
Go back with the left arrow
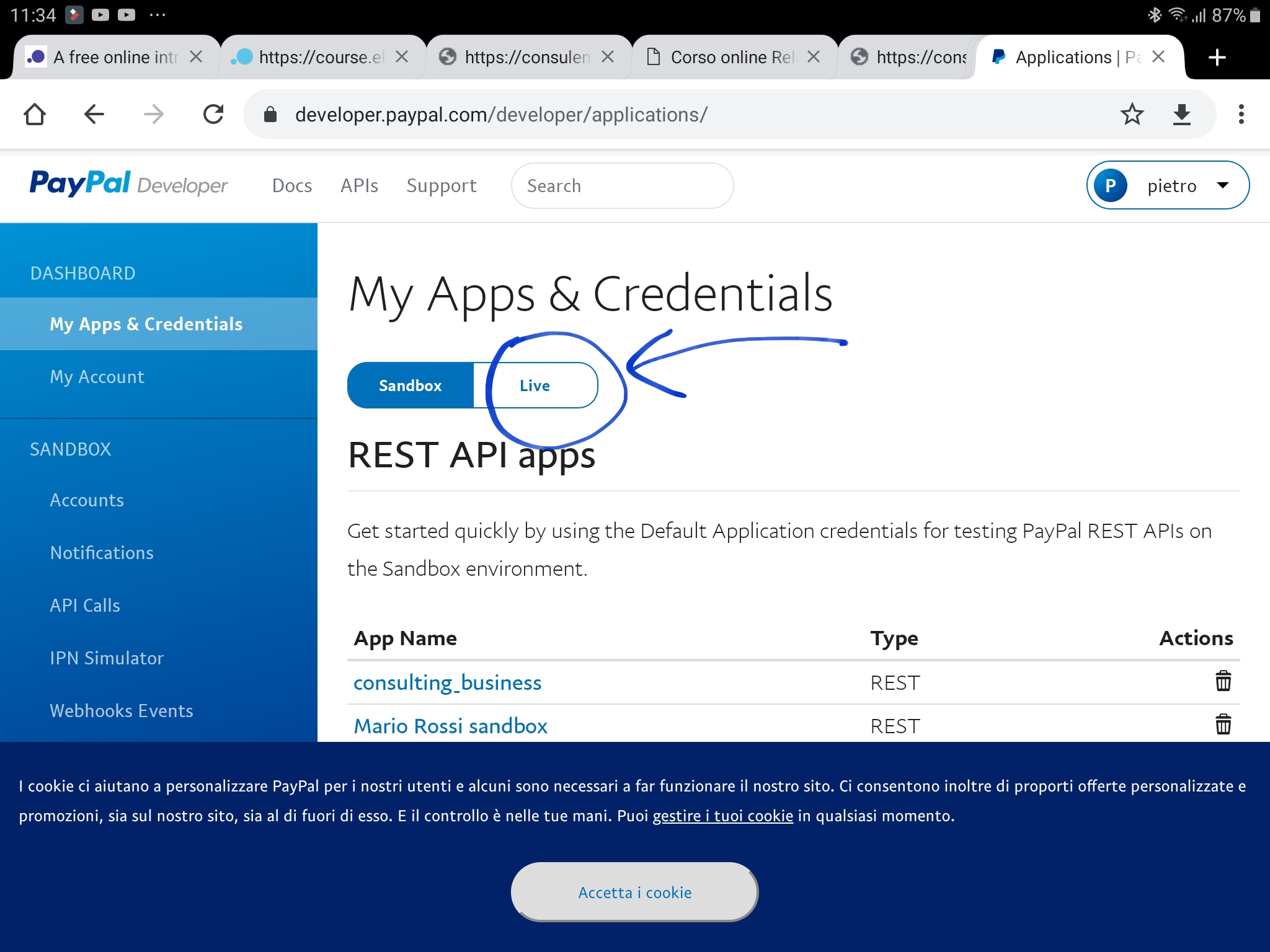click(x=94, y=114)
